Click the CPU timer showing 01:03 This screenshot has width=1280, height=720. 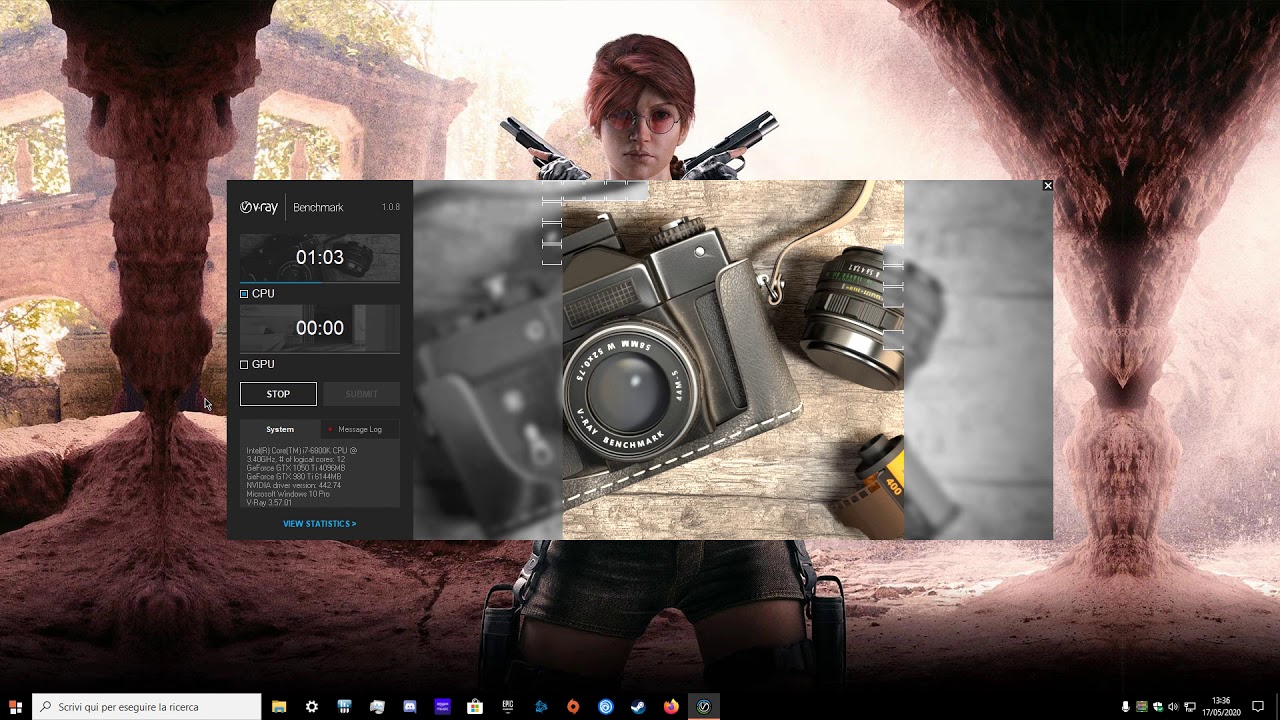pyautogui.click(x=320, y=257)
